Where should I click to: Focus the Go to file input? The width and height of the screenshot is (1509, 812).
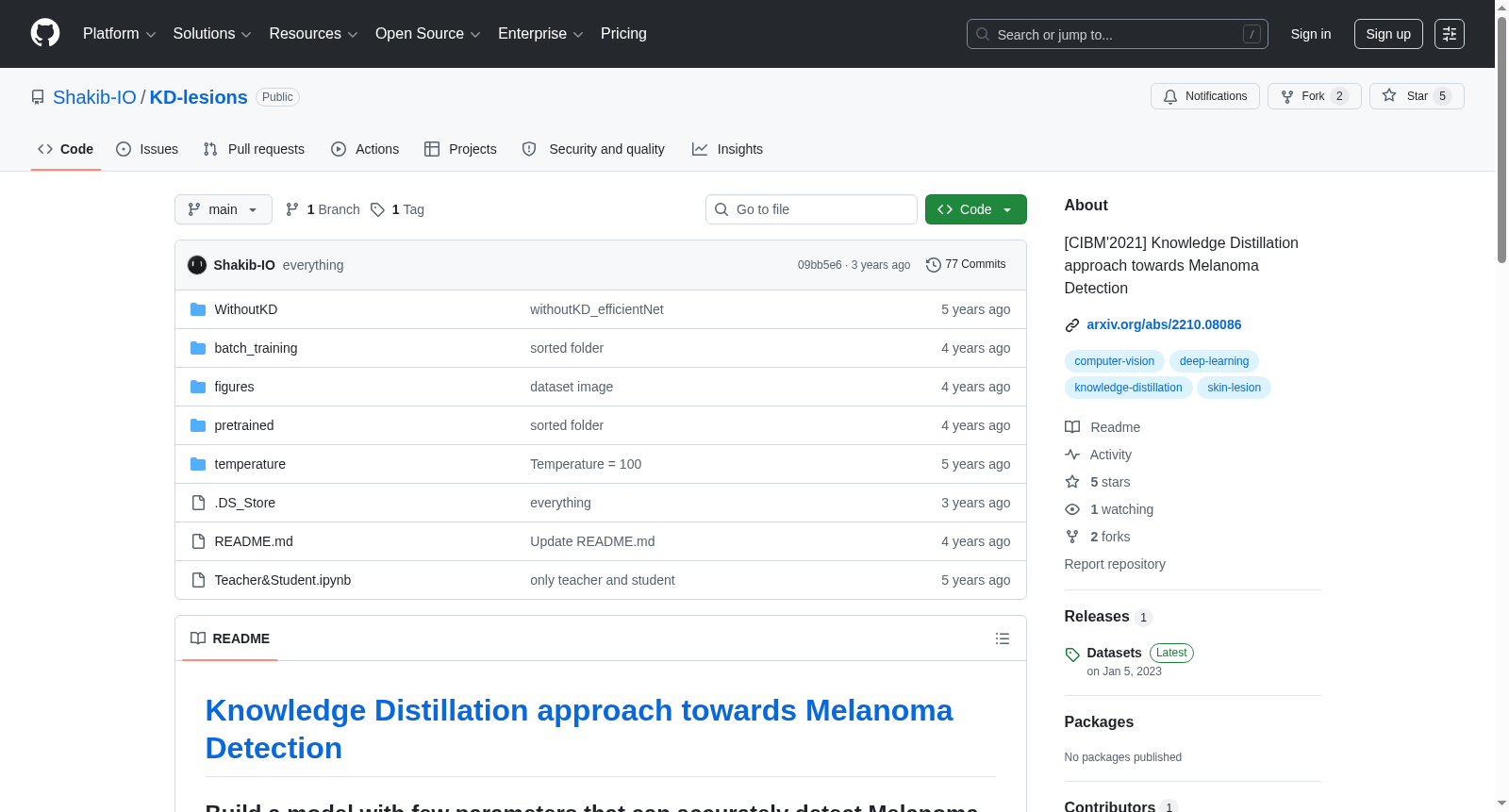point(811,209)
